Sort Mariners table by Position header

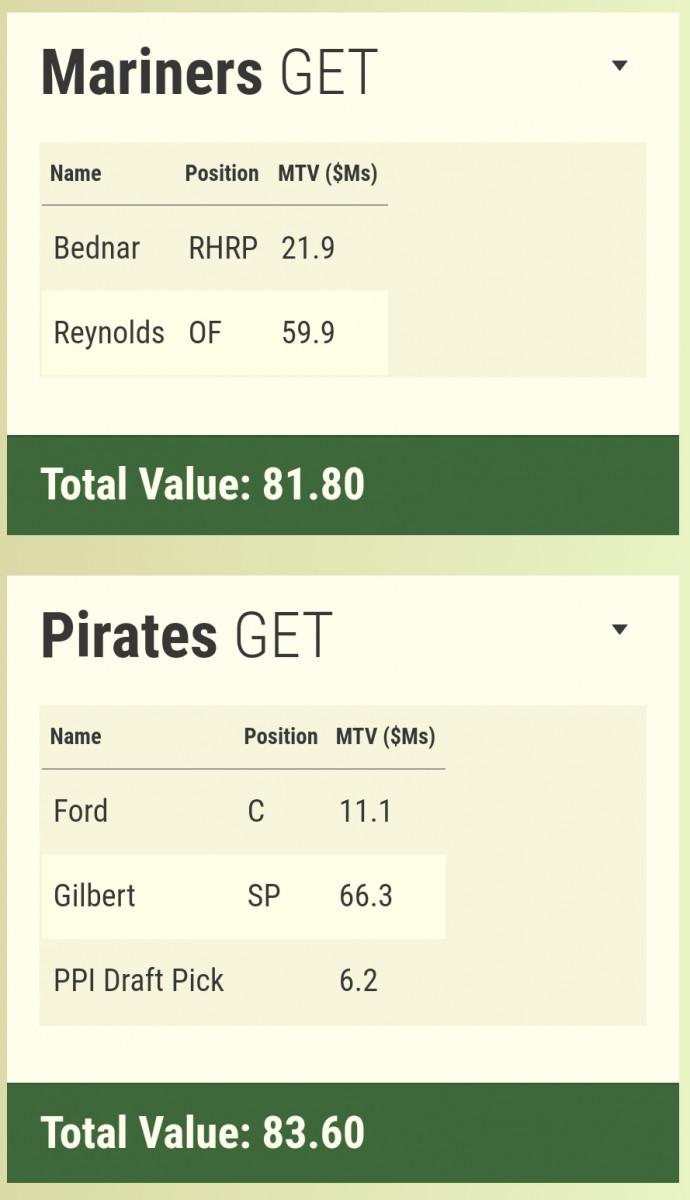pyautogui.click(x=222, y=173)
